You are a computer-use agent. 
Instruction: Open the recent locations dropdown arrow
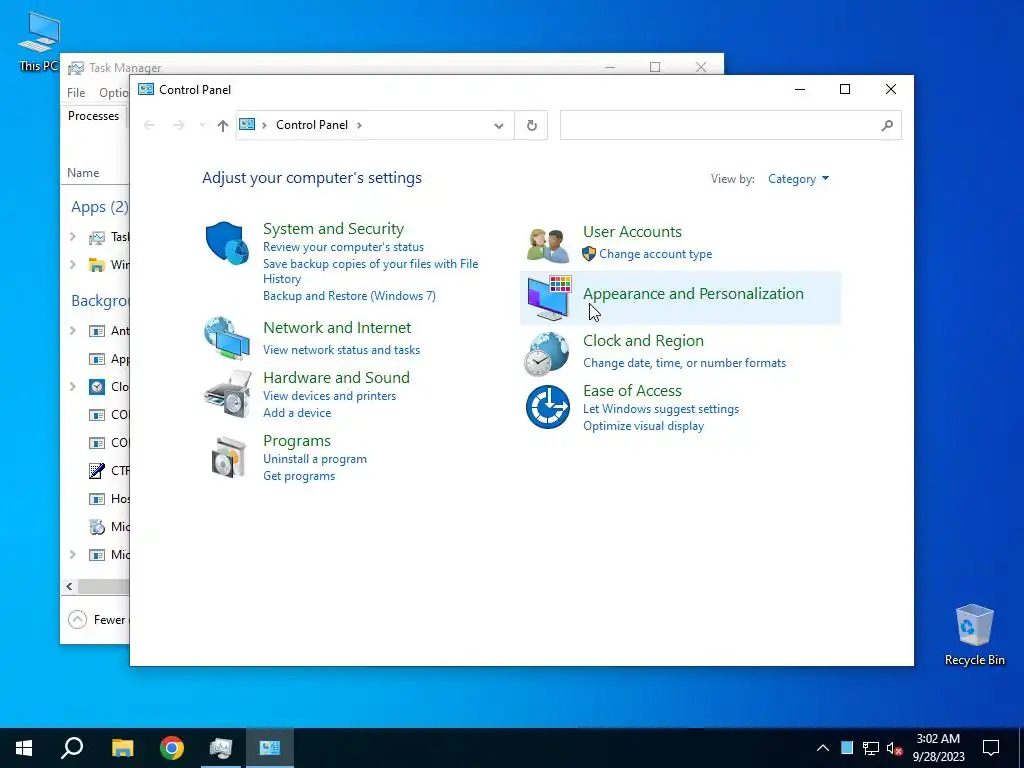[x=202, y=125]
